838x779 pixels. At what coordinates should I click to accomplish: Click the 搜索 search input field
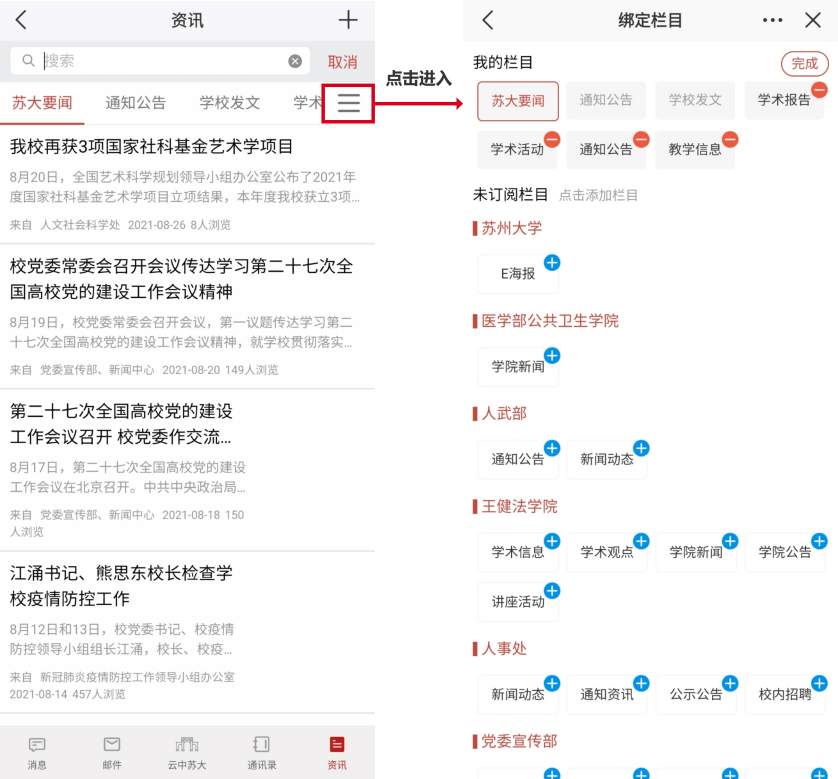[160, 61]
